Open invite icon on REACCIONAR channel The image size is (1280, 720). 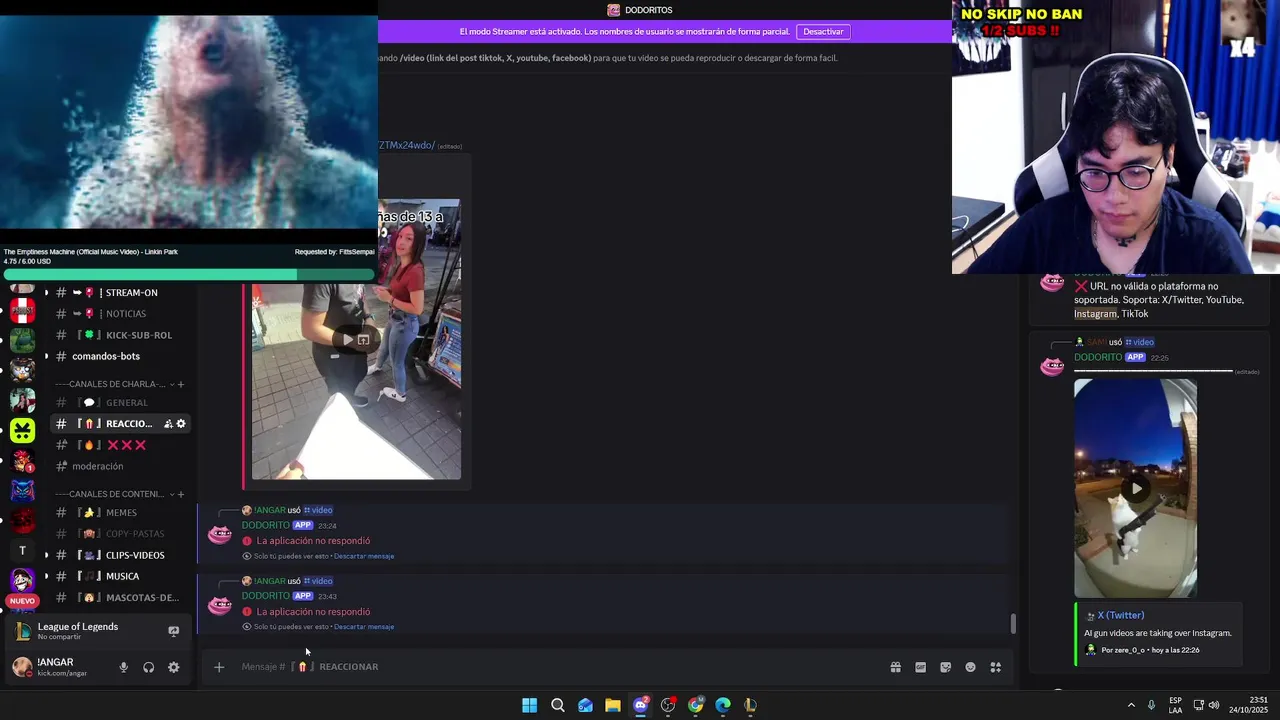pyautogui.click(x=168, y=424)
